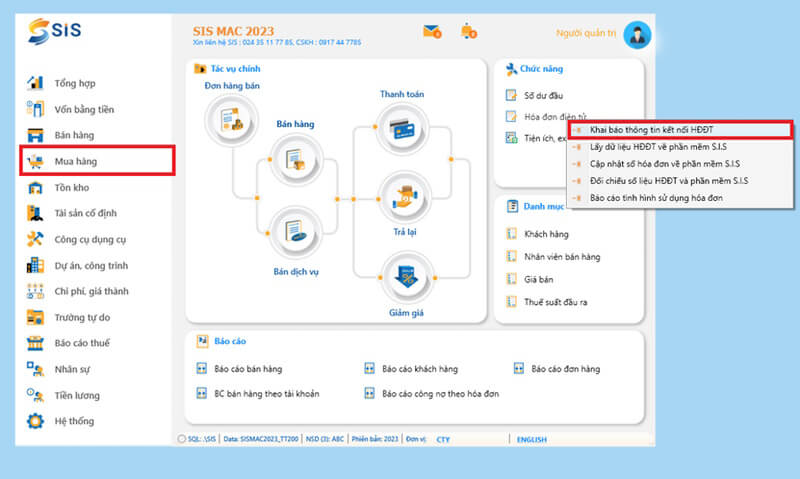Click the Đơn hàng bán workflow icon
The width and height of the screenshot is (800, 479).
(232, 120)
